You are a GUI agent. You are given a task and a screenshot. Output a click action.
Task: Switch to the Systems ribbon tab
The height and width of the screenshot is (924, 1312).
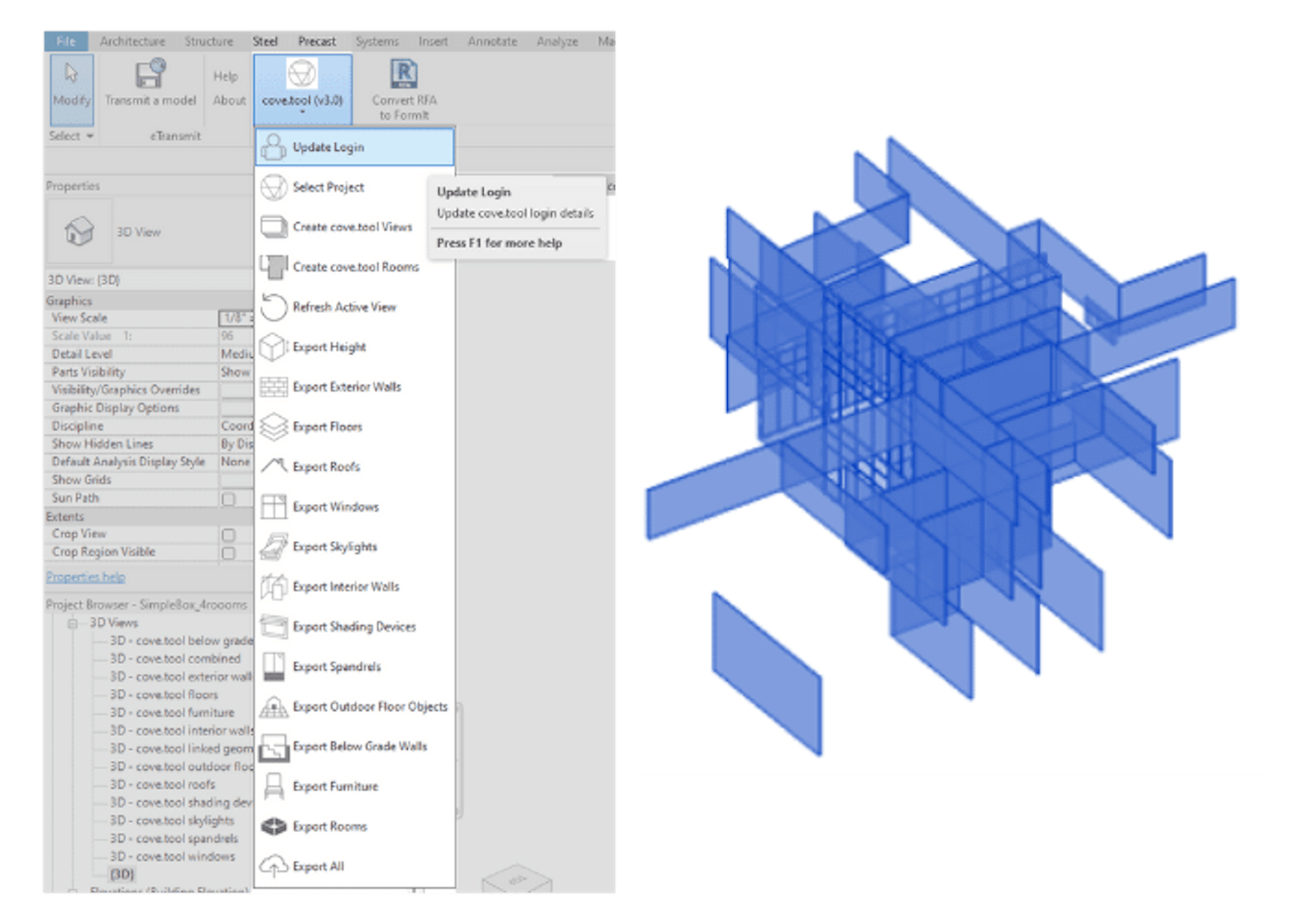pos(377,41)
